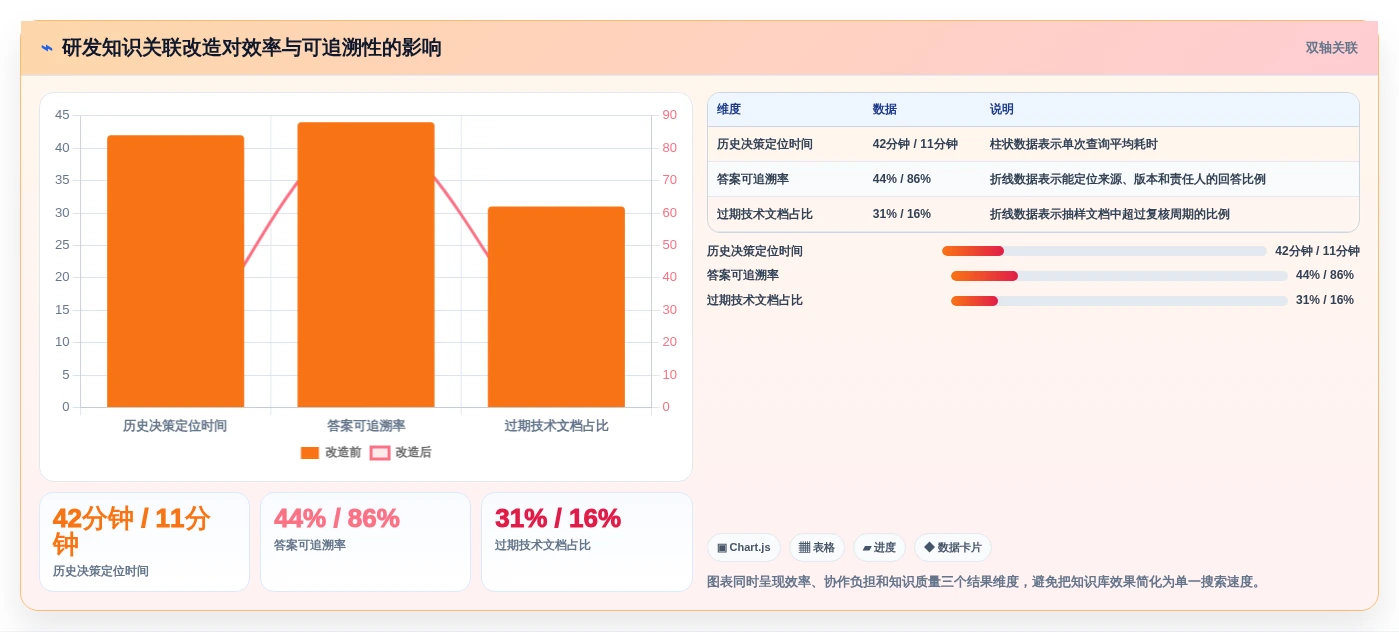Toggle the 改造前 legend entry
This screenshot has width=1399, height=632.
pyautogui.click(x=331, y=452)
